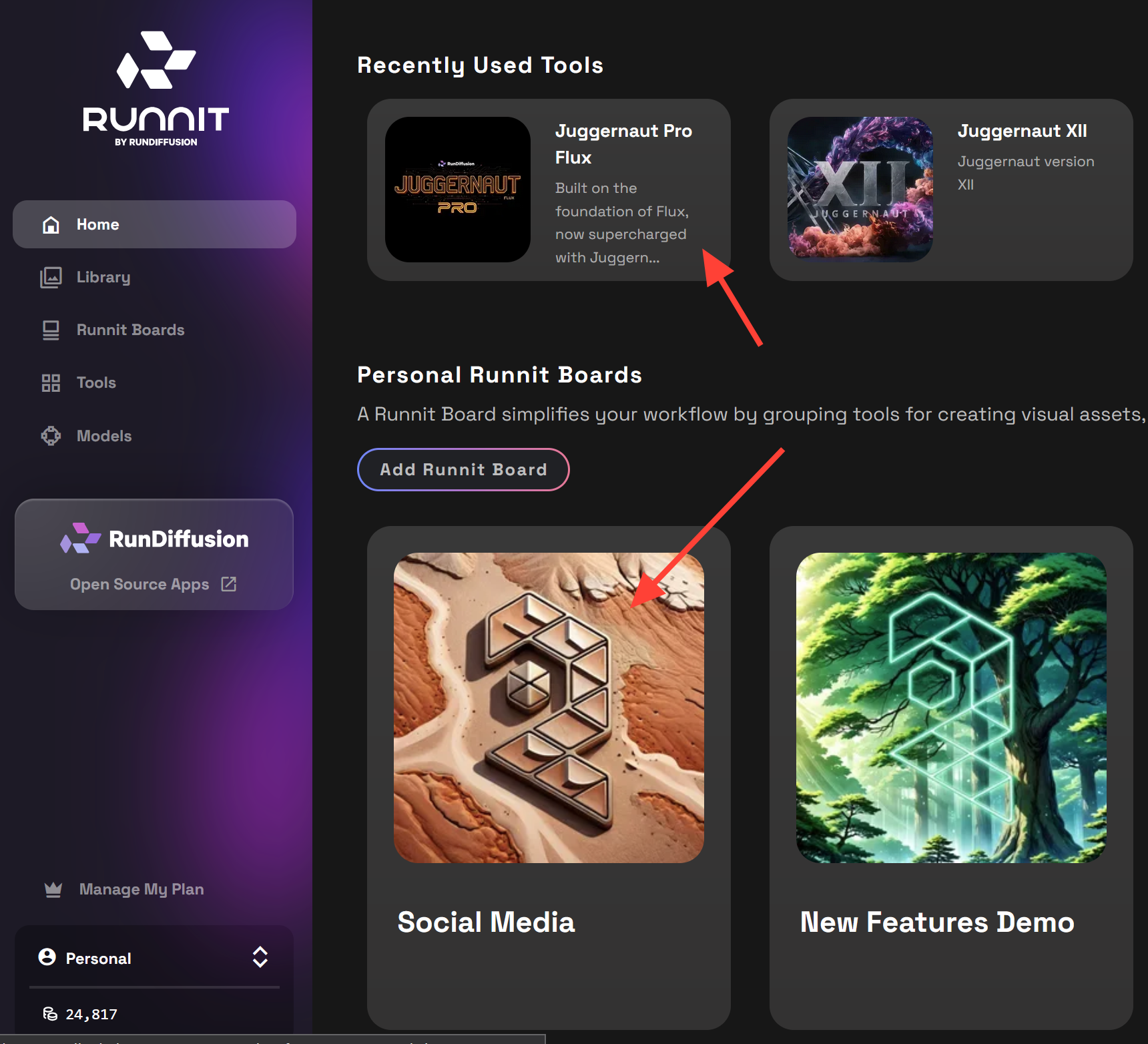1148x1044 pixels.
Task: Click the Models chip icon
Action: point(51,436)
